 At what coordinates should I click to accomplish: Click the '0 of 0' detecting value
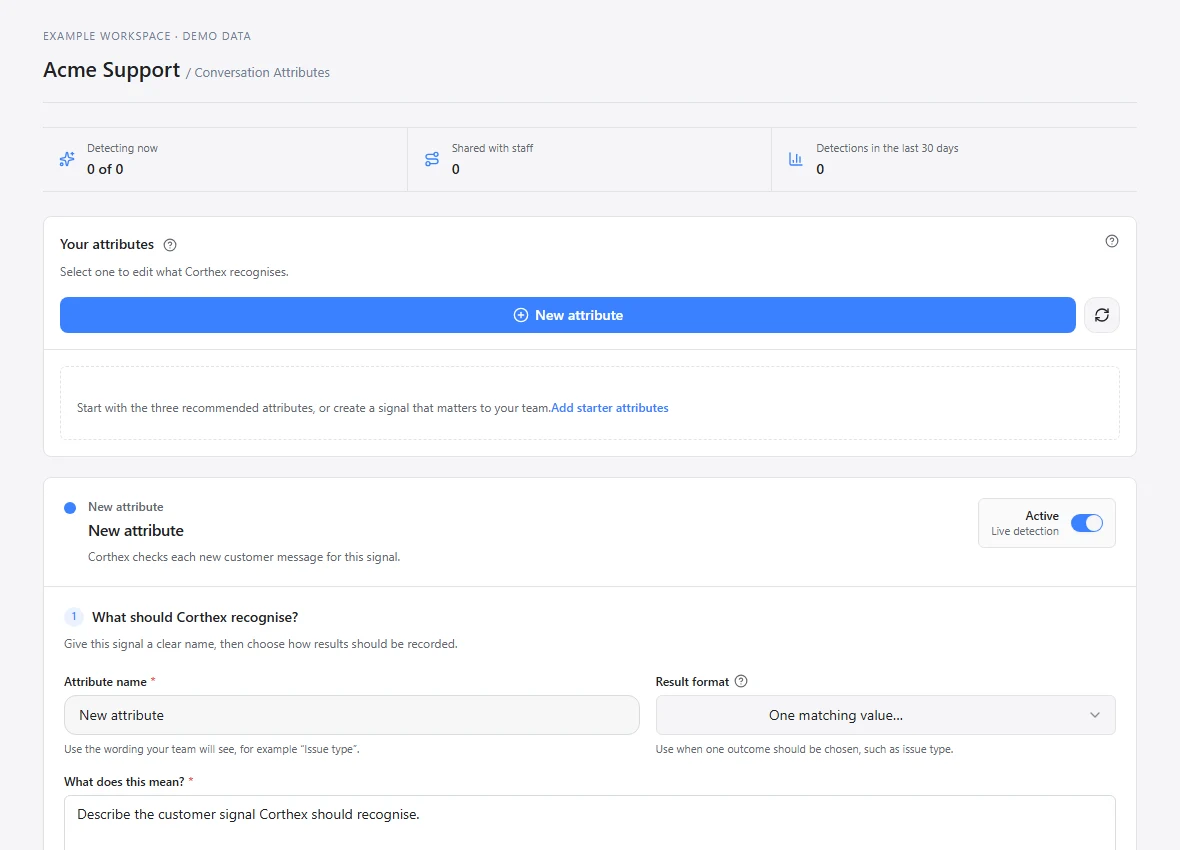pos(105,169)
